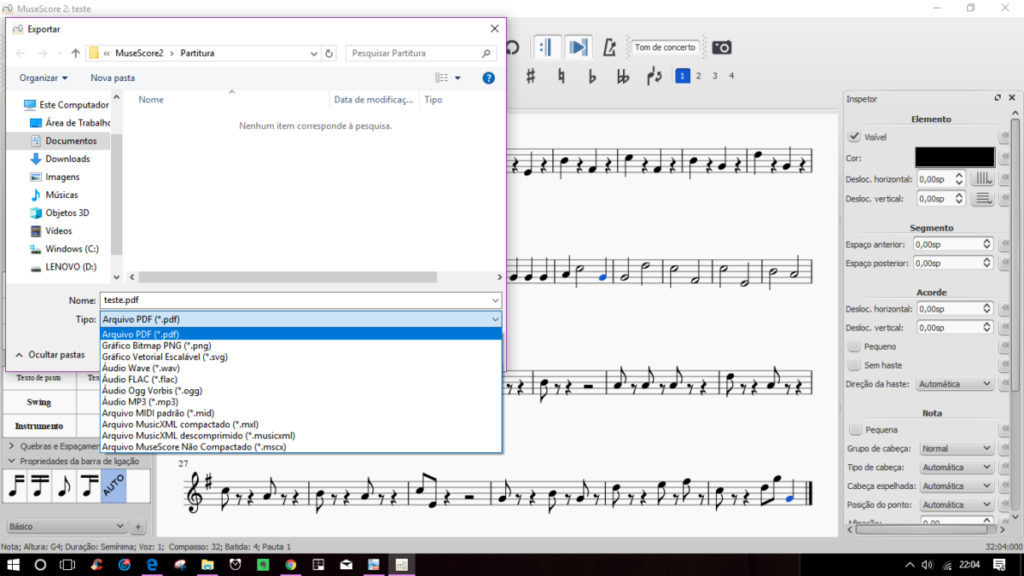The image size is (1024, 576).
Task: Click the sharp accidental symbol
Action: [x=531, y=76]
